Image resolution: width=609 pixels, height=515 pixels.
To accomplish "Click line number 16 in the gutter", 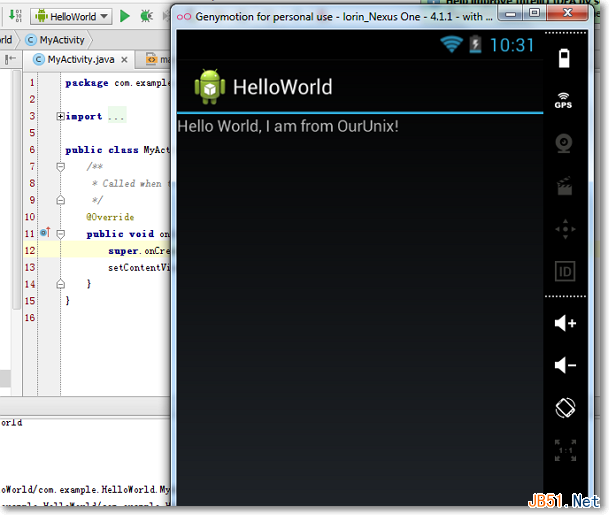I will pos(30,318).
